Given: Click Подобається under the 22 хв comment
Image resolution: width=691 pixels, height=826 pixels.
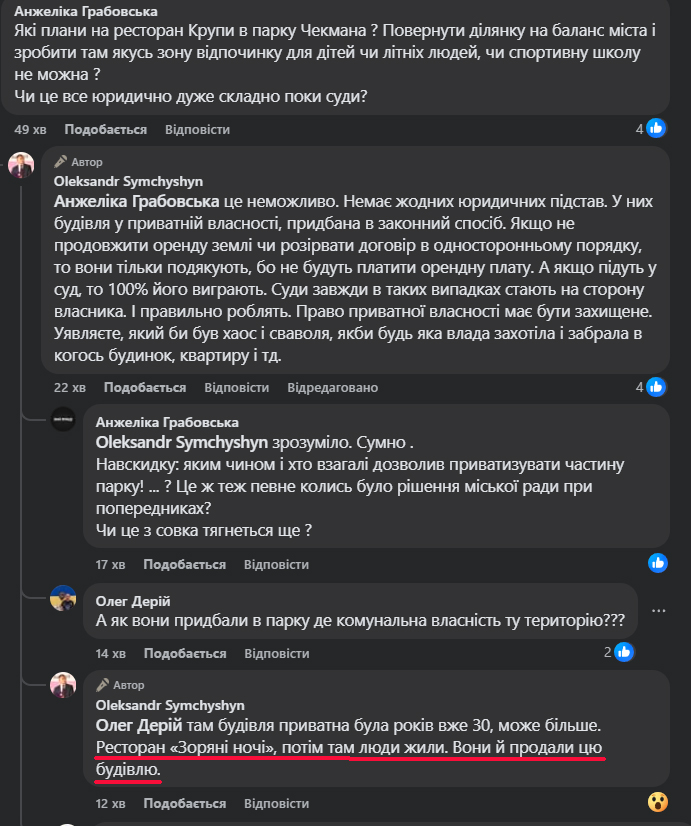Looking at the screenshot, I should tap(145, 388).
